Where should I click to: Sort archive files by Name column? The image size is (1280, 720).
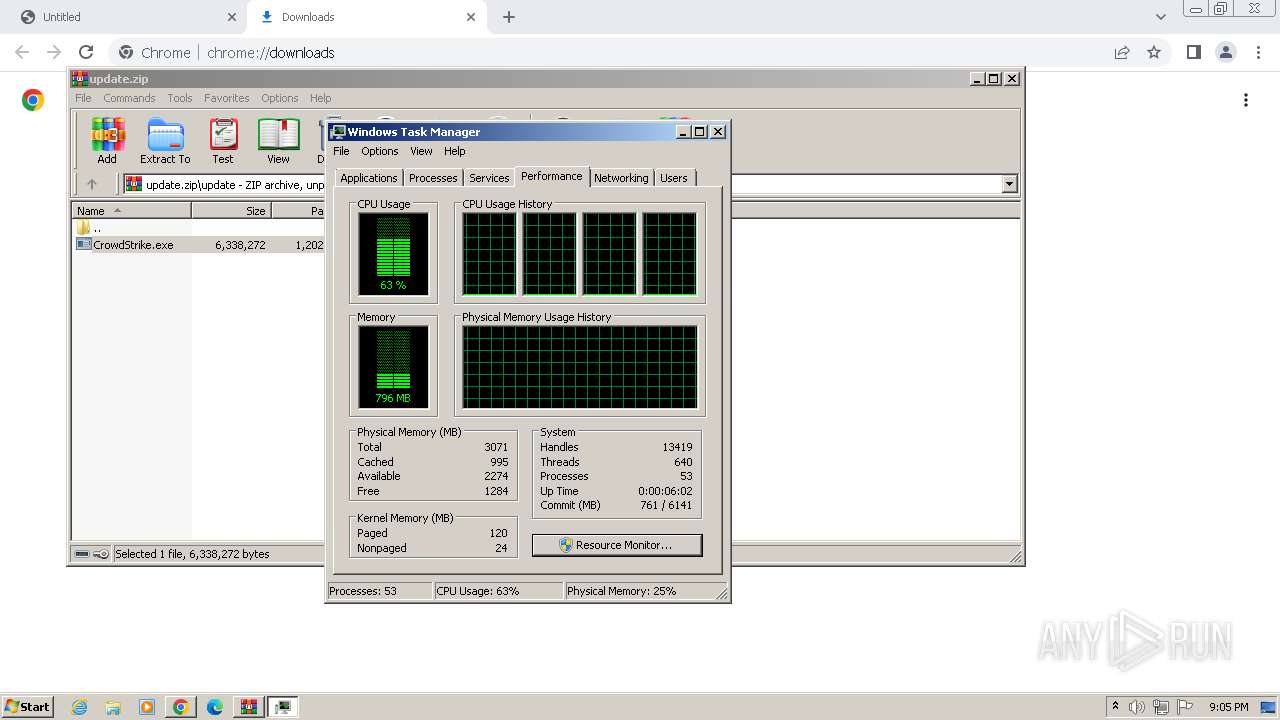click(131, 211)
